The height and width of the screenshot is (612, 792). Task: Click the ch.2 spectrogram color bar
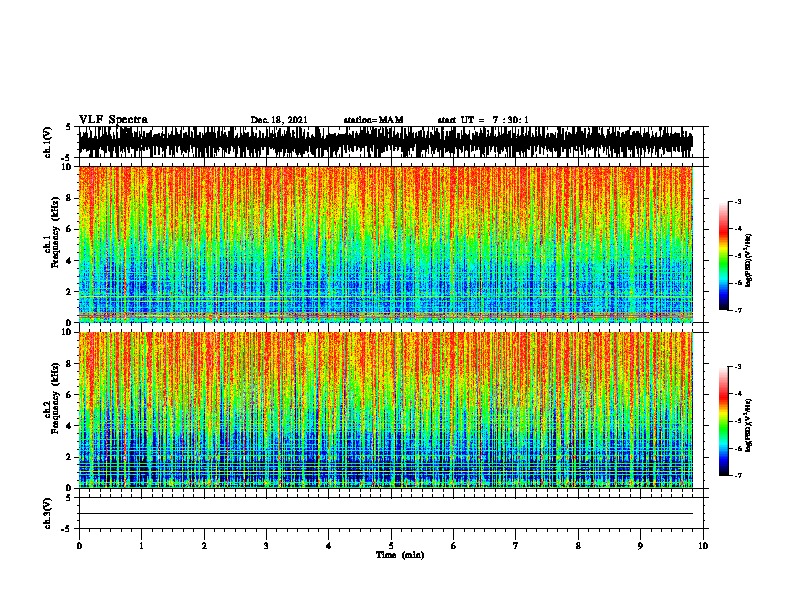pos(724,421)
